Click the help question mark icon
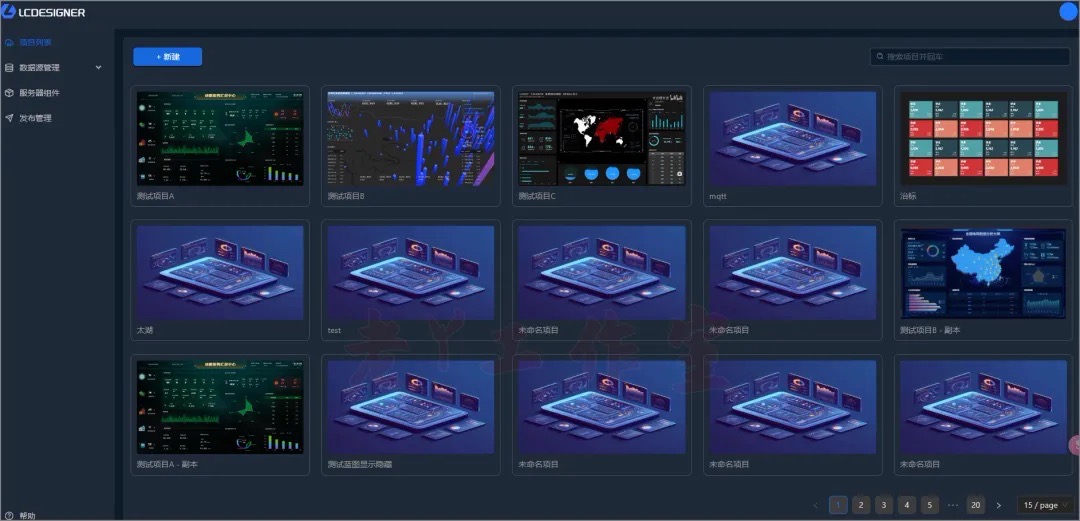This screenshot has width=1080, height=521. (x=9, y=515)
